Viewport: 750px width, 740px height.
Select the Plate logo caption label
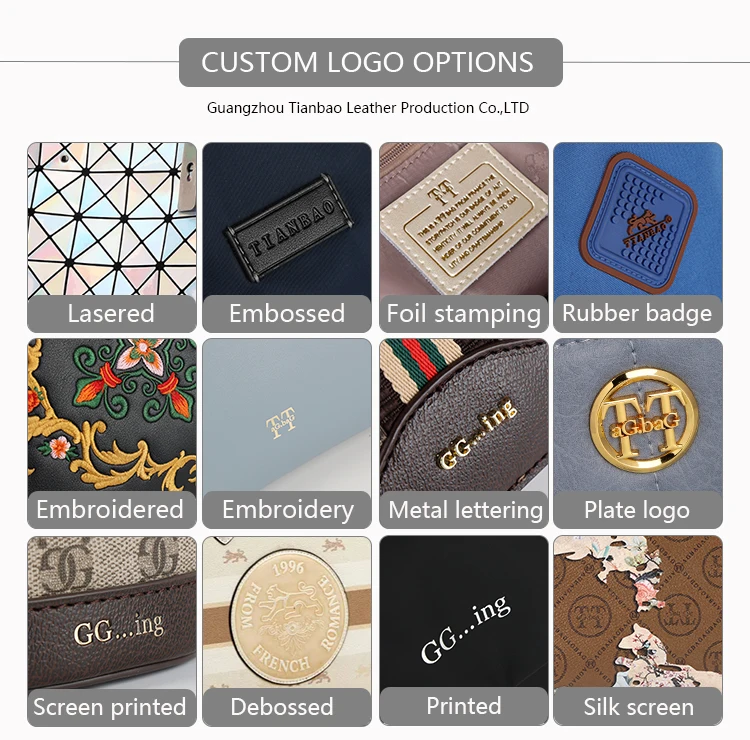638,510
